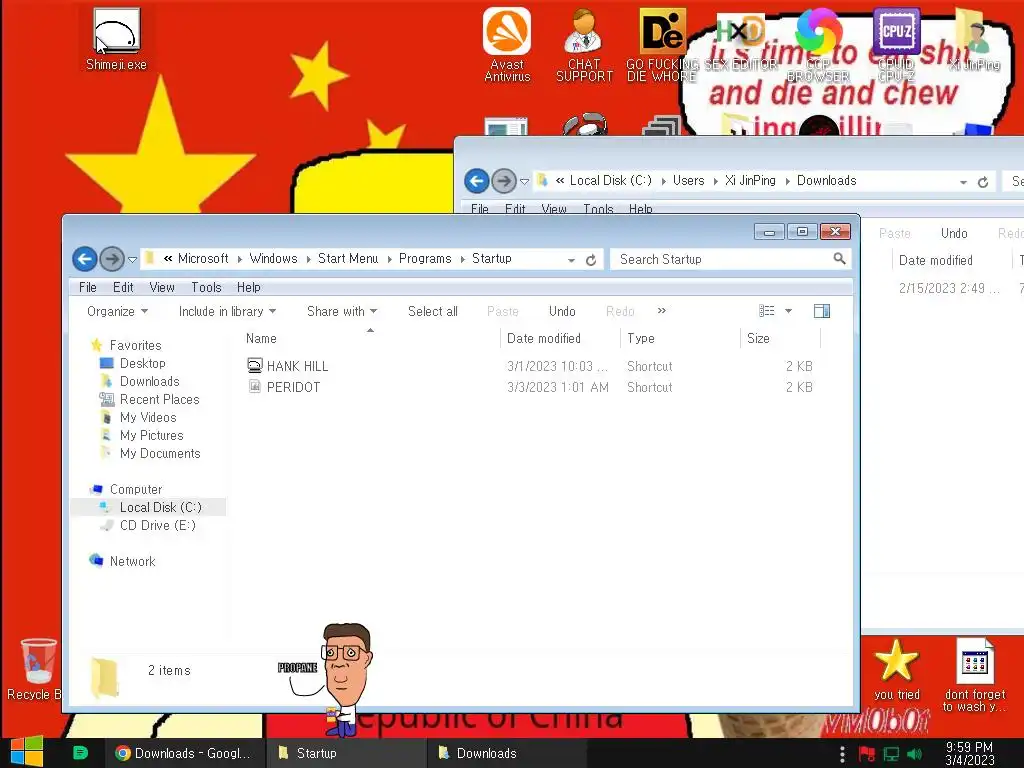Screen dimensions: 1024x768
Task: Open the Recycle Bin icon
Action: pos(37,669)
